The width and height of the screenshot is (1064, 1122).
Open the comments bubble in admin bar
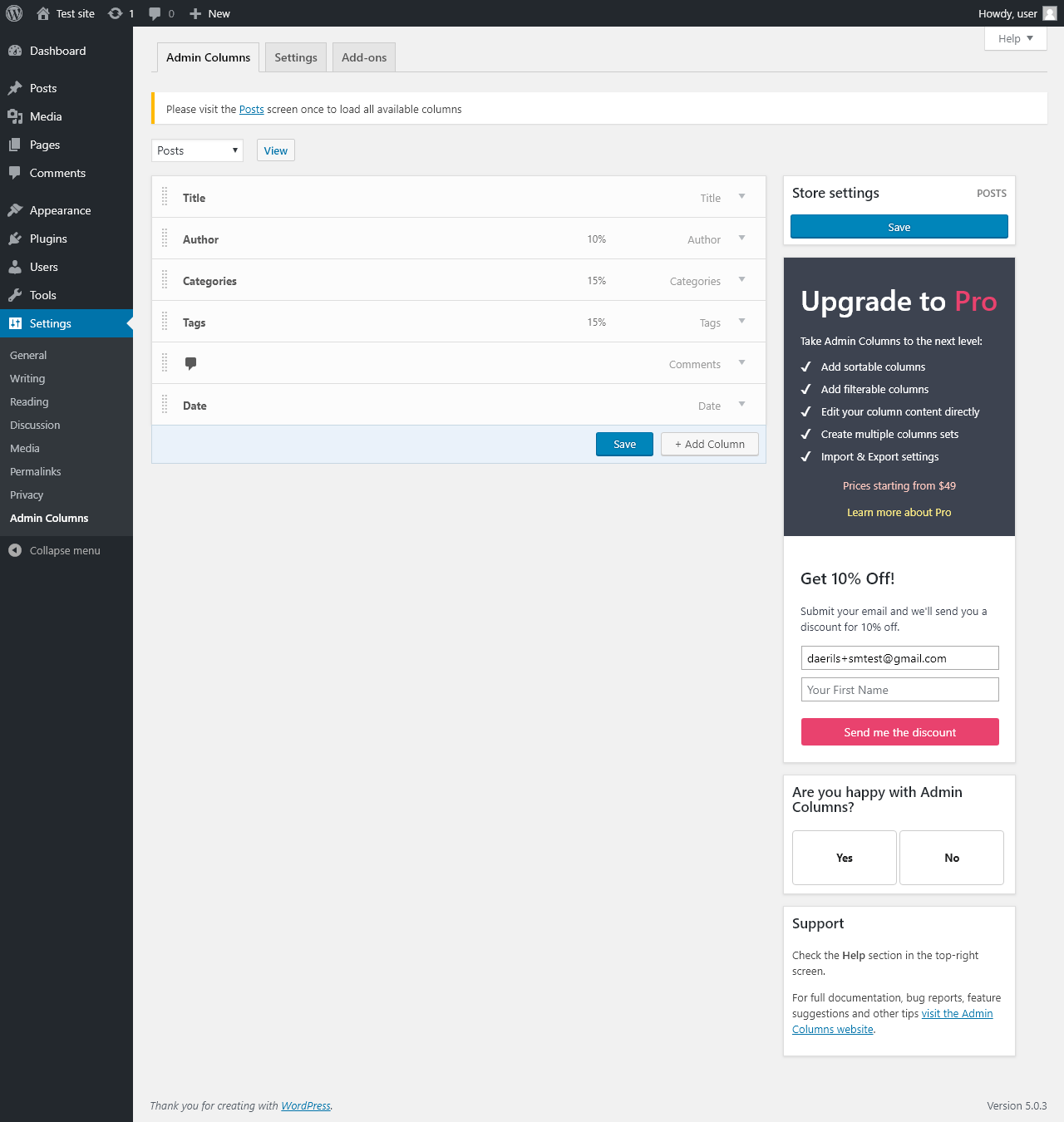(155, 13)
